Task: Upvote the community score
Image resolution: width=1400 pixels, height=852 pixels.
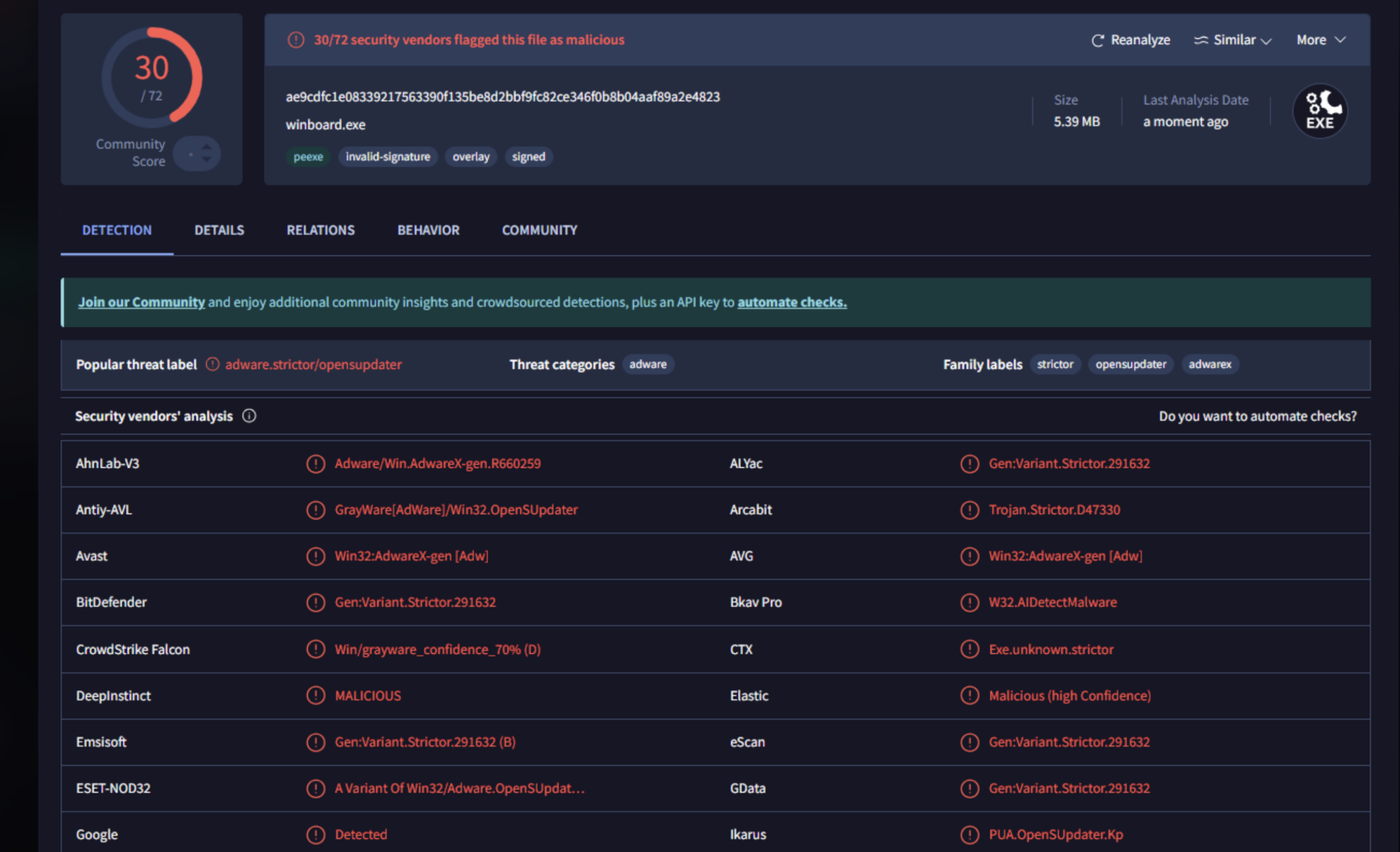Action: click(x=206, y=147)
